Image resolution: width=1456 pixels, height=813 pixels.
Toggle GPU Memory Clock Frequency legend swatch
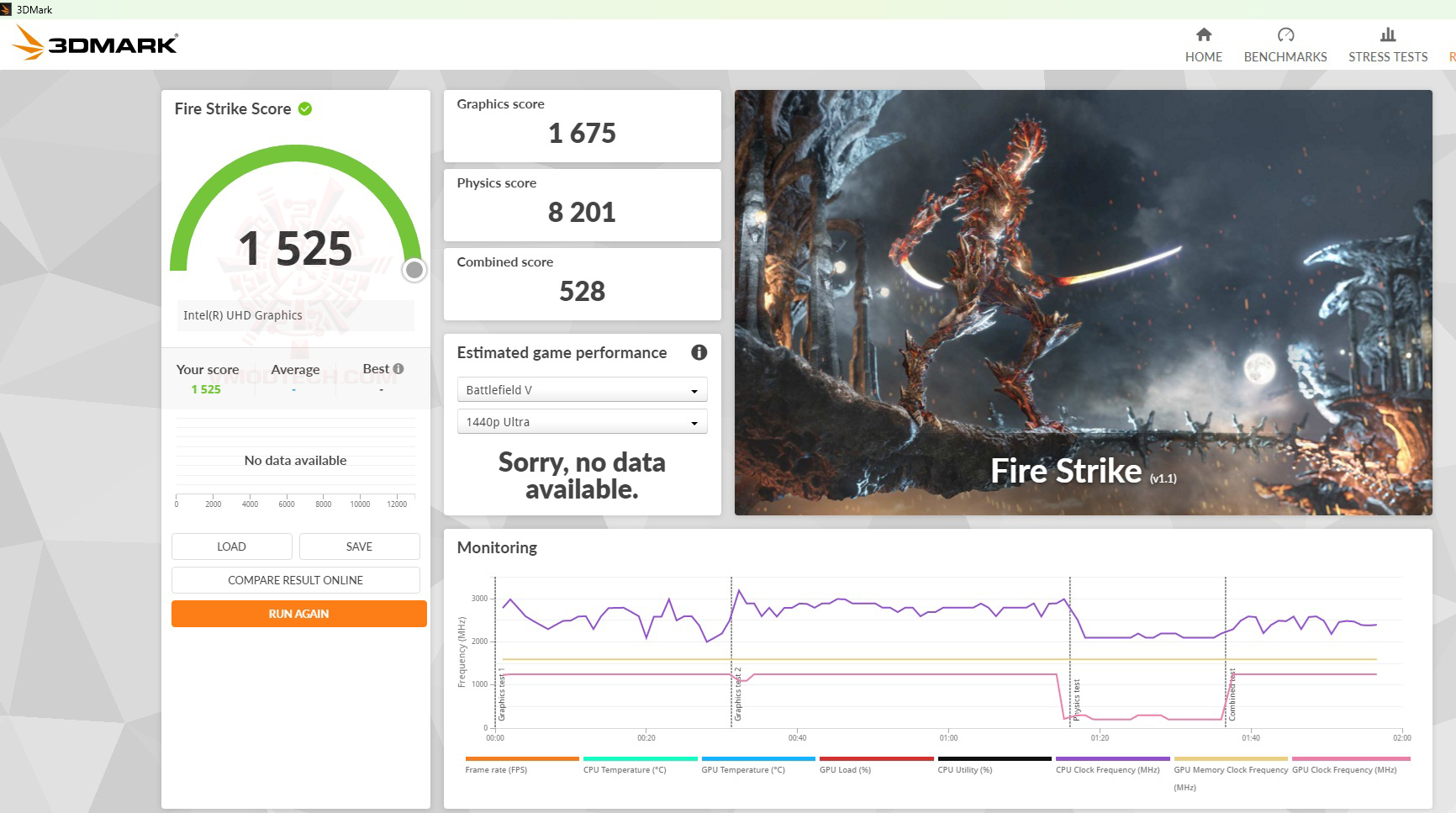coord(1231,758)
